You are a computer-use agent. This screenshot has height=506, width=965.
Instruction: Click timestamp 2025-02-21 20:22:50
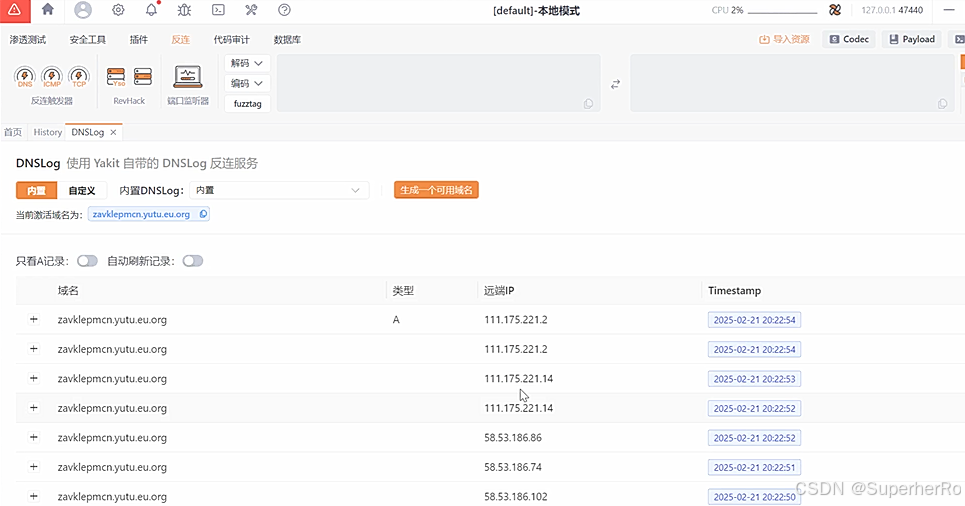coord(754,497)
